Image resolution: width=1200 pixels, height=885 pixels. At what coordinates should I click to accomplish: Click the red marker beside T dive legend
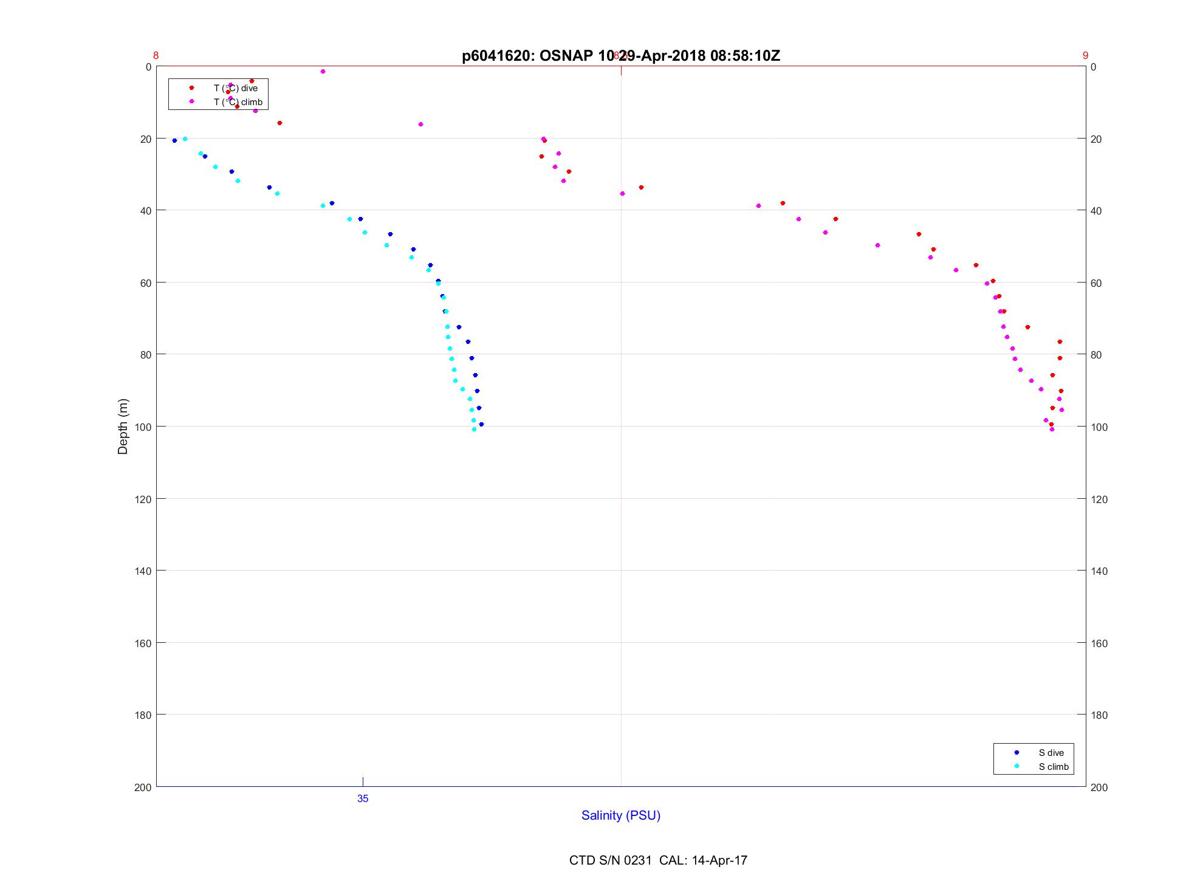(x=191, y=88)
